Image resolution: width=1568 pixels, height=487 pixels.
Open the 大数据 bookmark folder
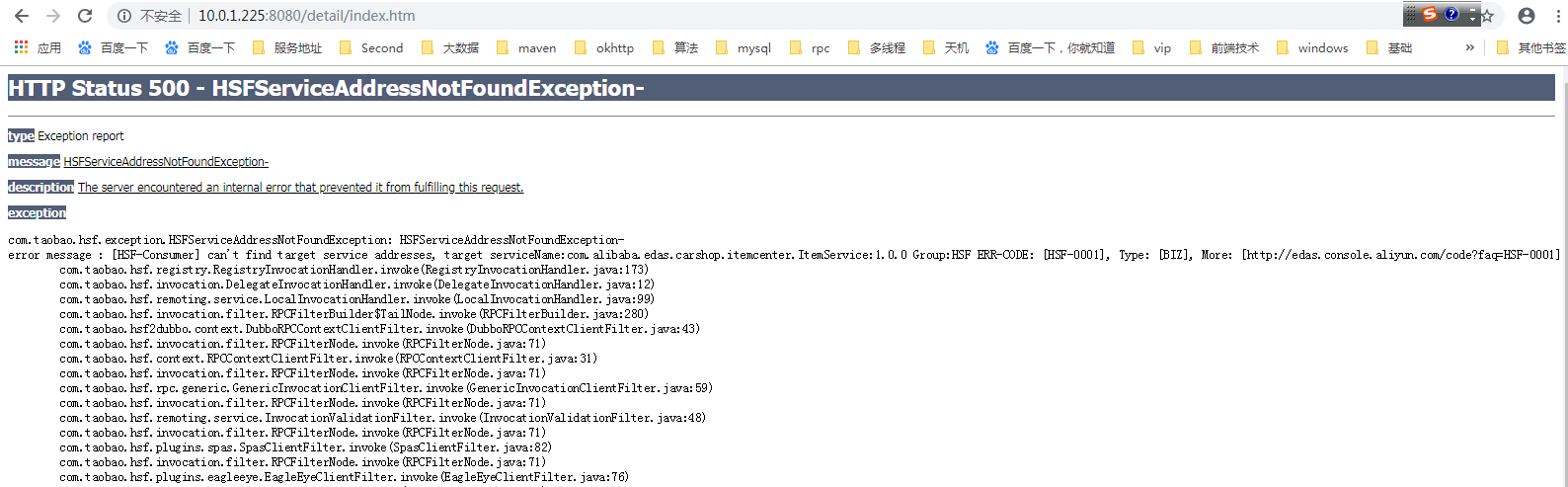[450, 47]
